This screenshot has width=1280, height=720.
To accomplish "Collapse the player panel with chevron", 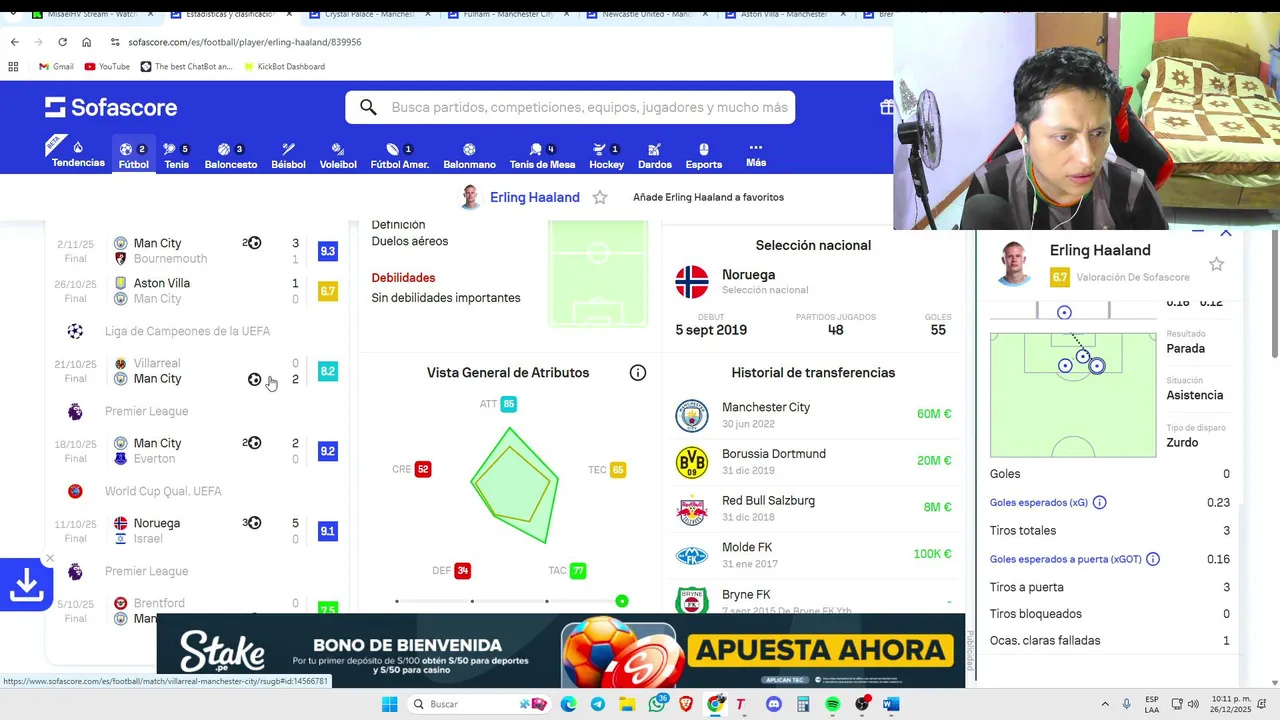I will tap(1226, 232).
